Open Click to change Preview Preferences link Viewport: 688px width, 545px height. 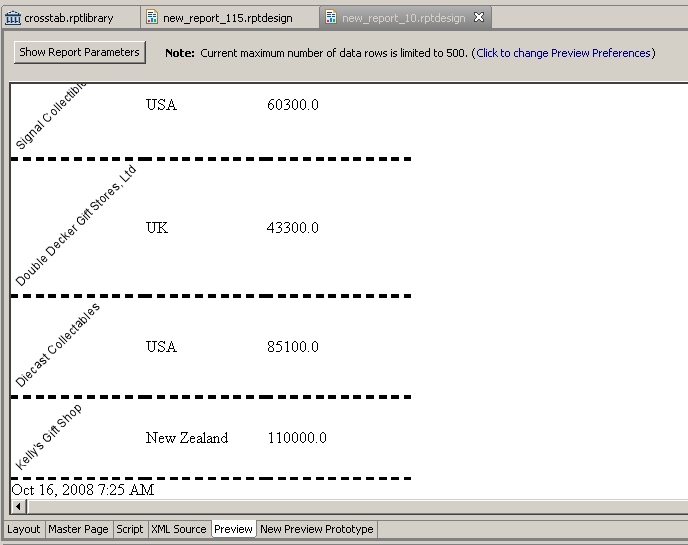[563, 53]
